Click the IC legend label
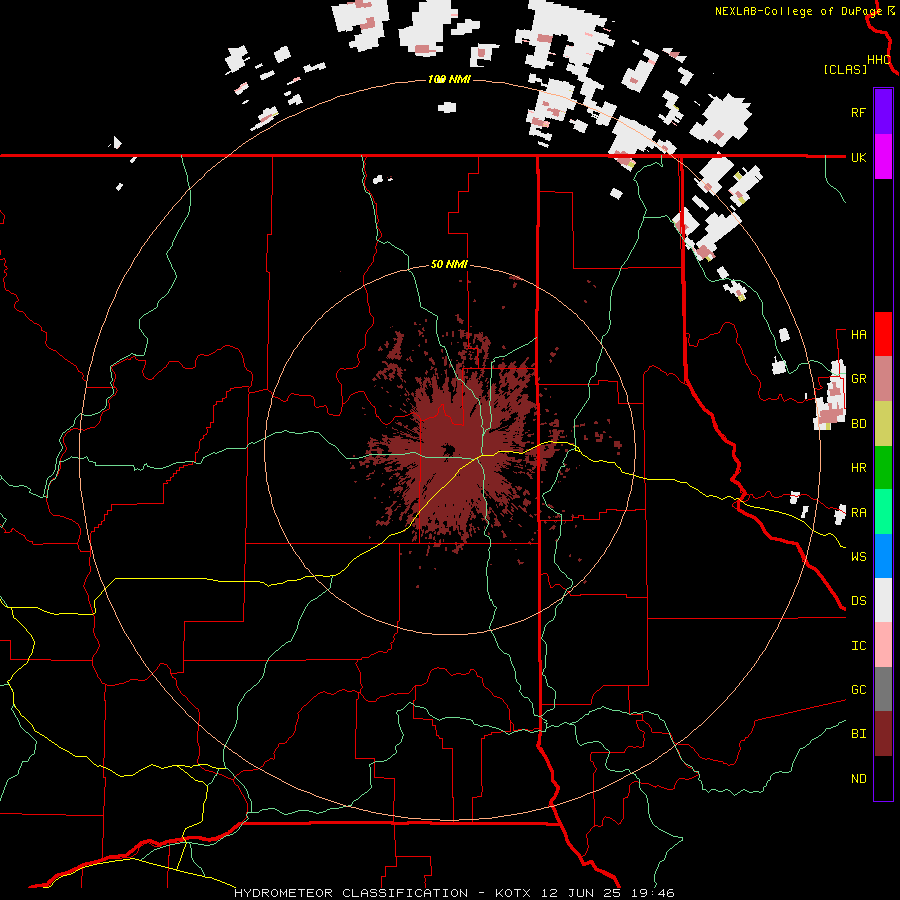 [858, 646]
